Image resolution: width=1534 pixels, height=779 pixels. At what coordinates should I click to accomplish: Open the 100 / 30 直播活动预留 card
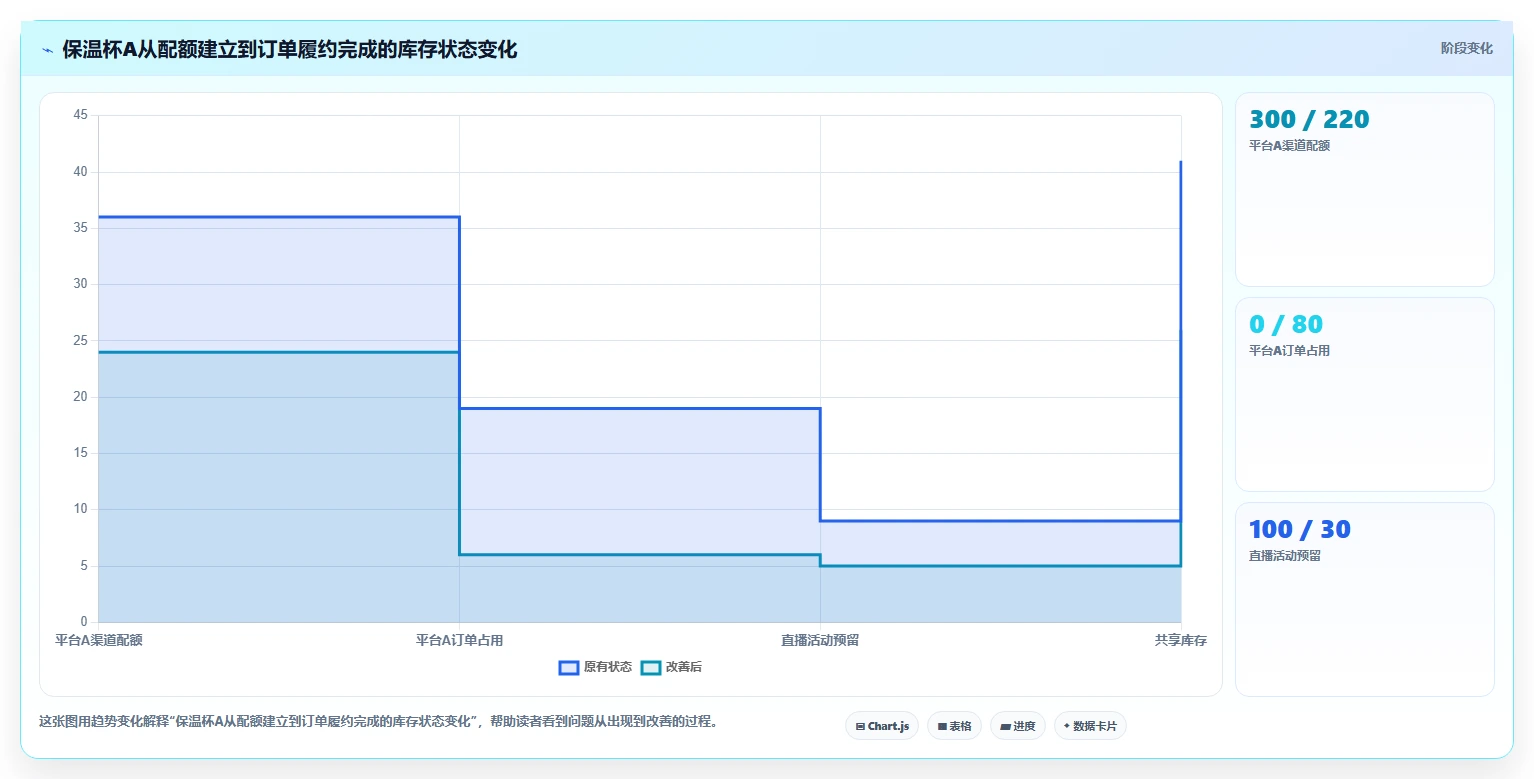coord(1364,599)
